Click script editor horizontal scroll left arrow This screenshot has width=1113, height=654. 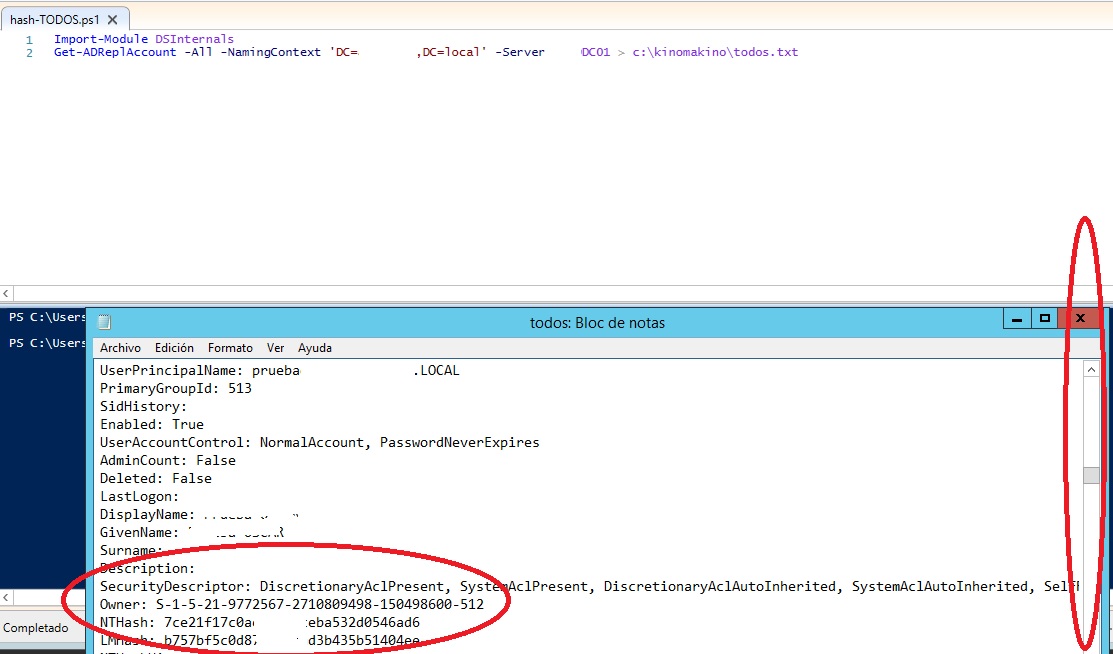6,294
